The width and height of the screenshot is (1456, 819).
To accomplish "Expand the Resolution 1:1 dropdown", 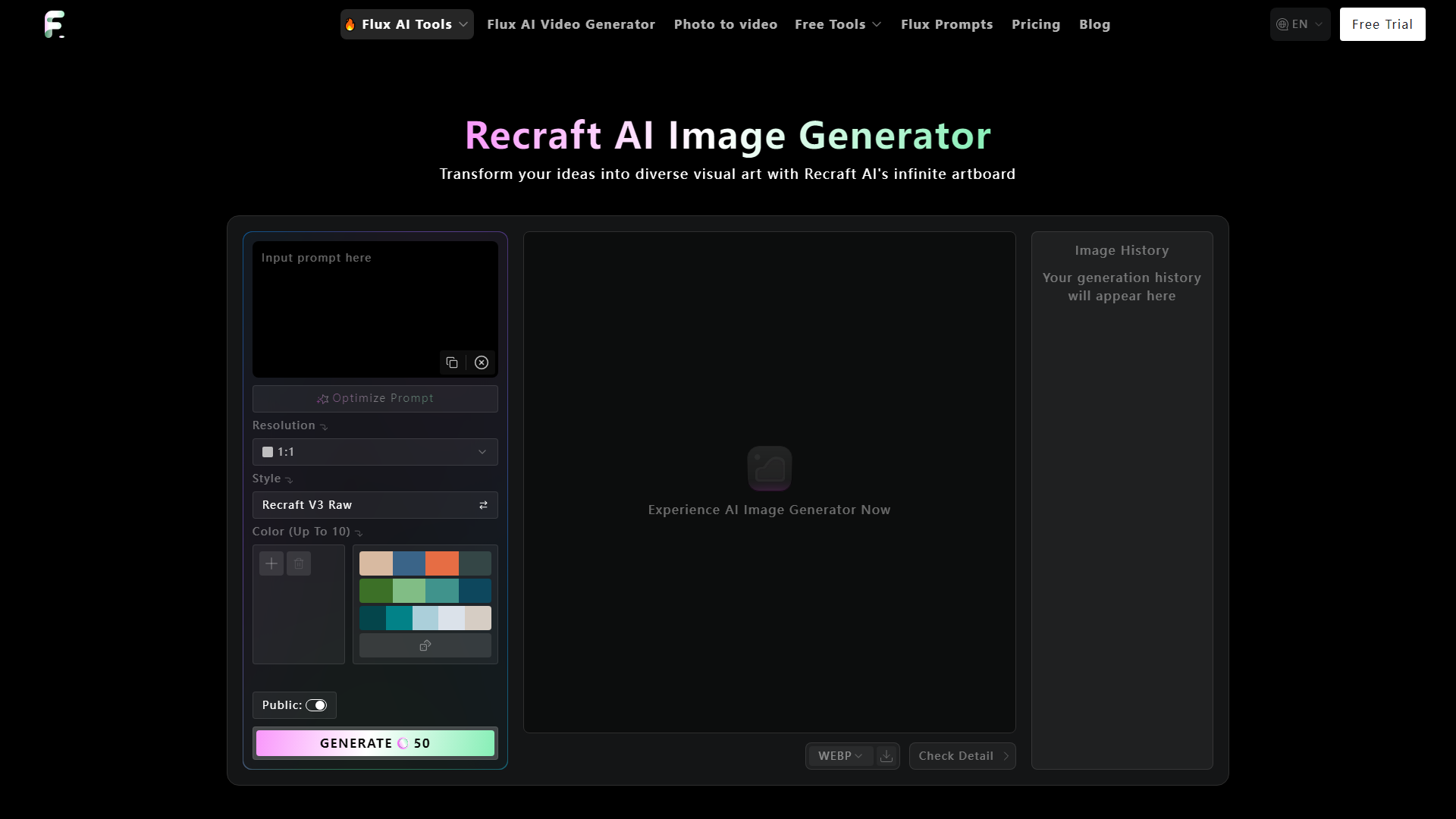I will 374,451.
